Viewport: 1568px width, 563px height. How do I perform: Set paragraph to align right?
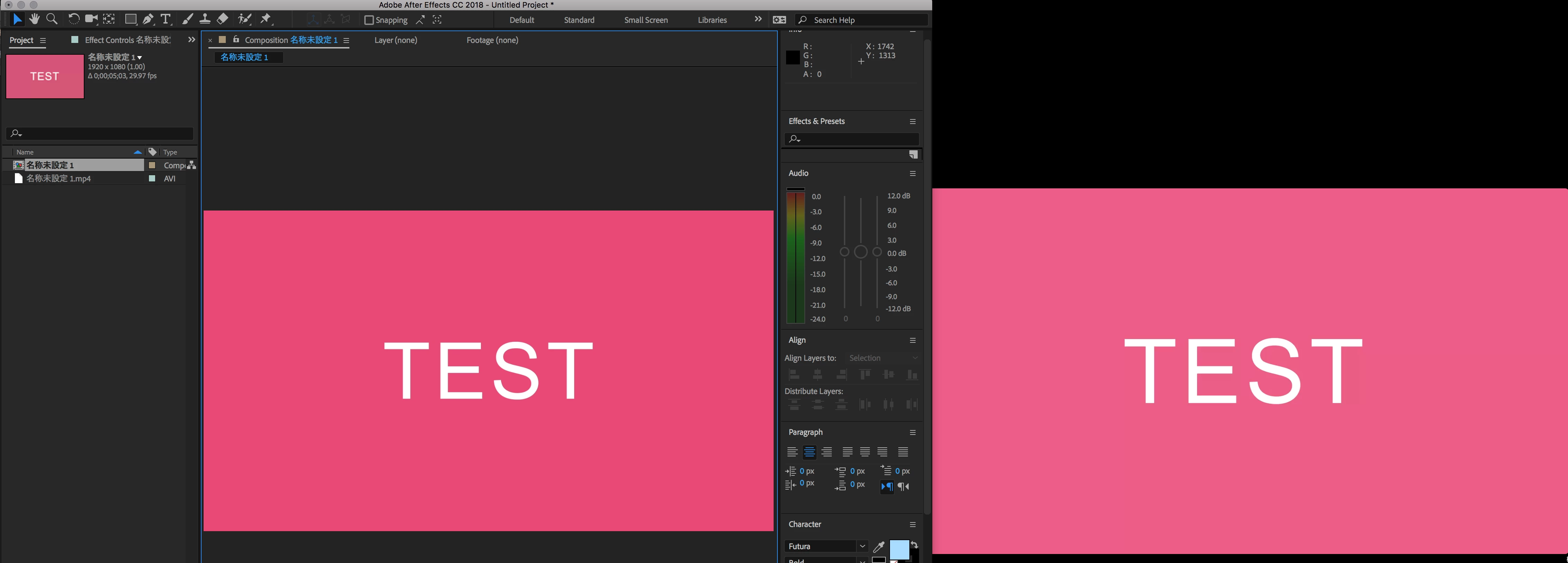pyautogui.click(x=827, y=452)
